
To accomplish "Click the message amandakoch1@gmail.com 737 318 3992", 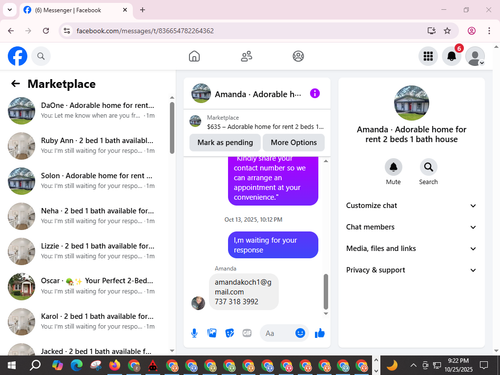I will tap(244, 292).
